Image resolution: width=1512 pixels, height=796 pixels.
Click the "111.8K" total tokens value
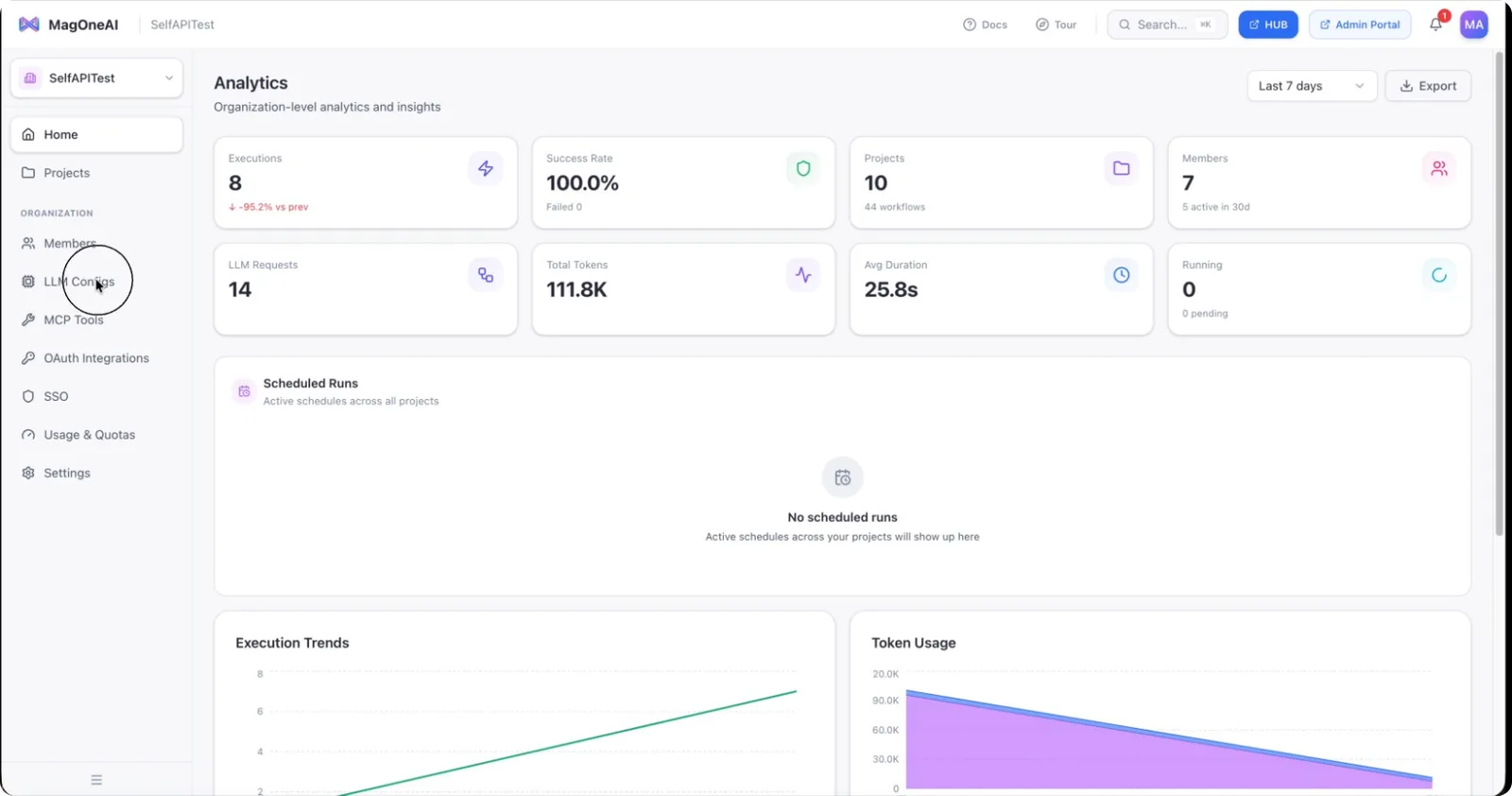click(x=576, y=289)
